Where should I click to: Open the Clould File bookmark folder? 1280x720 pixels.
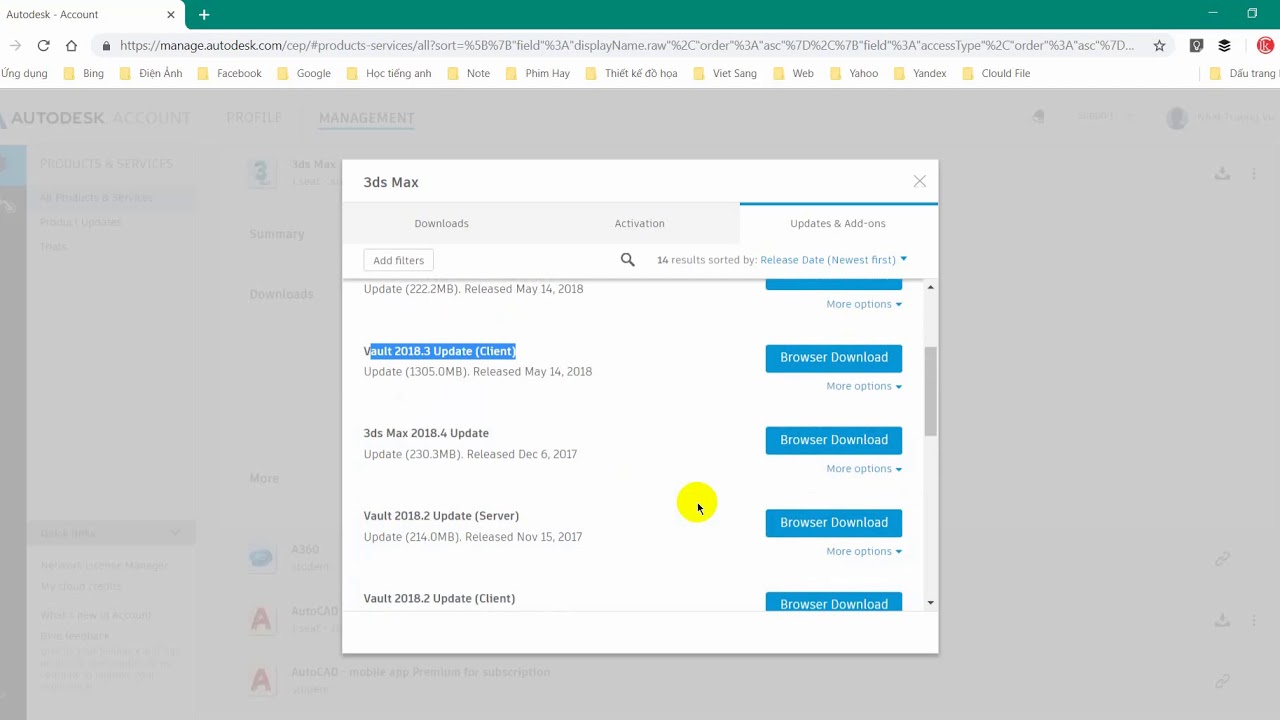995,73
